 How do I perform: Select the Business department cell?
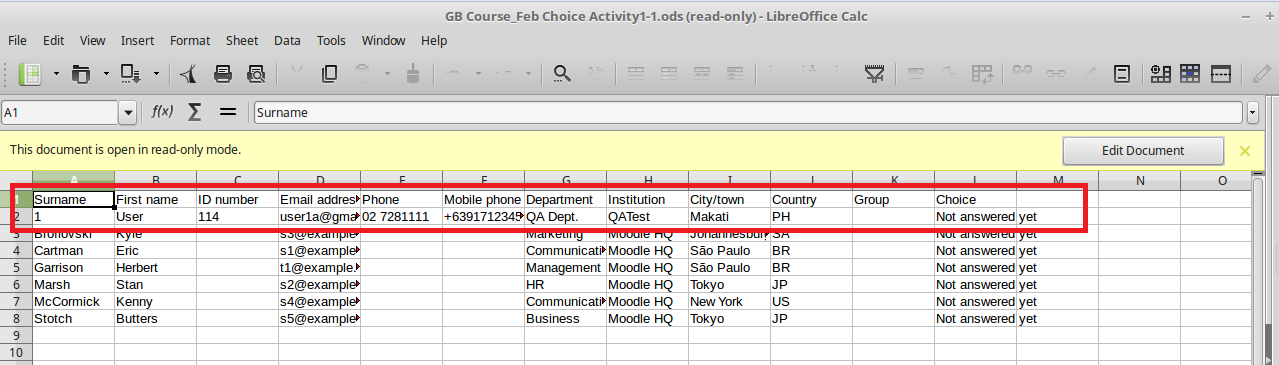pyautogui.click(x=565, y=319)
